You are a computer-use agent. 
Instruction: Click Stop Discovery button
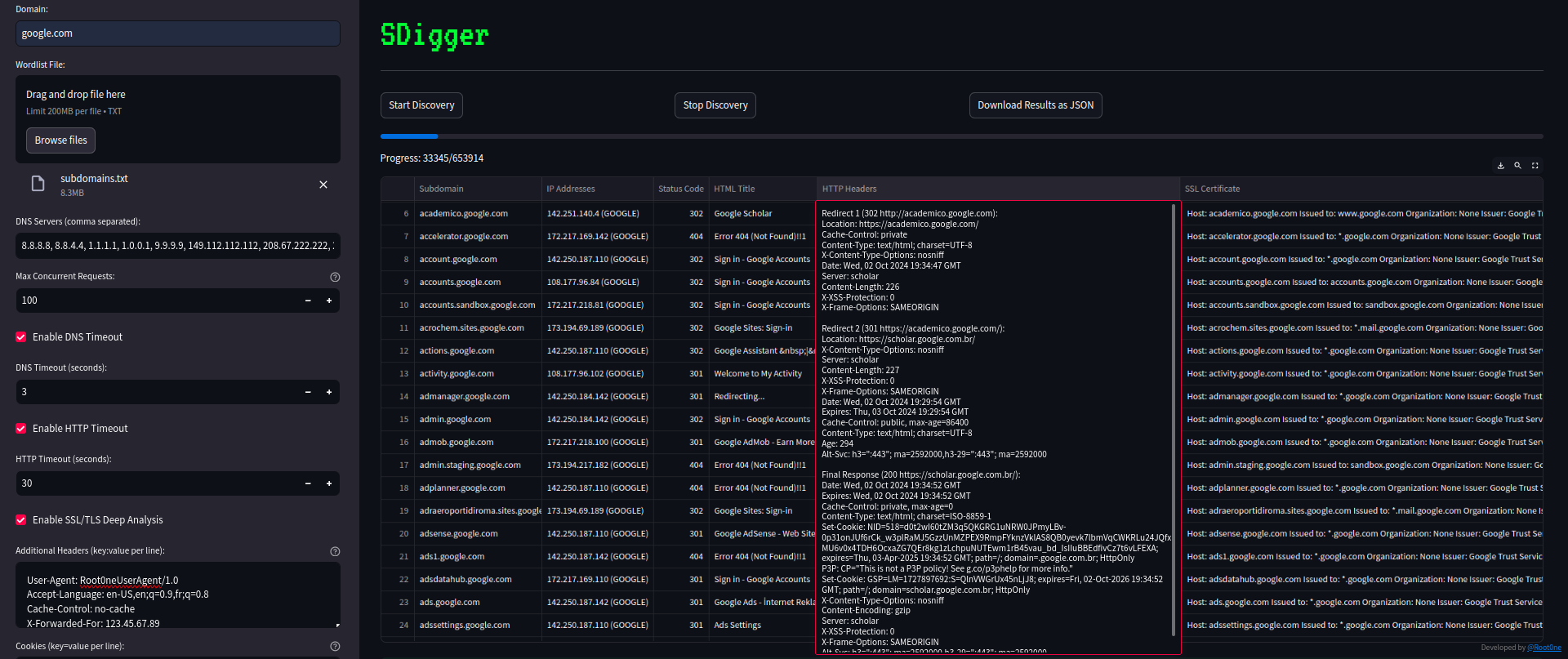coord(715,105)
